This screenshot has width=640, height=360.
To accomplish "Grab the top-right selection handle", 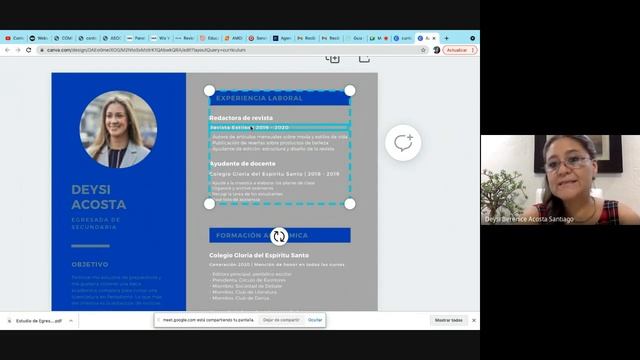I will [350, 91].
